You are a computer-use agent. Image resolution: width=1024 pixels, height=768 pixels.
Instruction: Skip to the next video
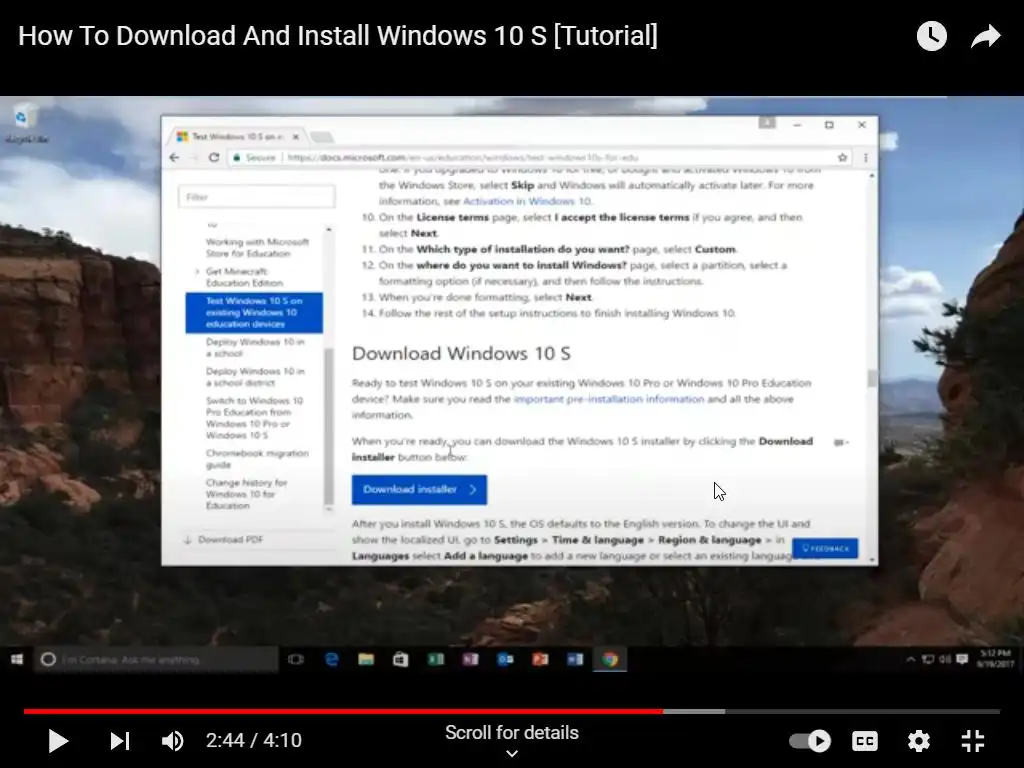120,741
